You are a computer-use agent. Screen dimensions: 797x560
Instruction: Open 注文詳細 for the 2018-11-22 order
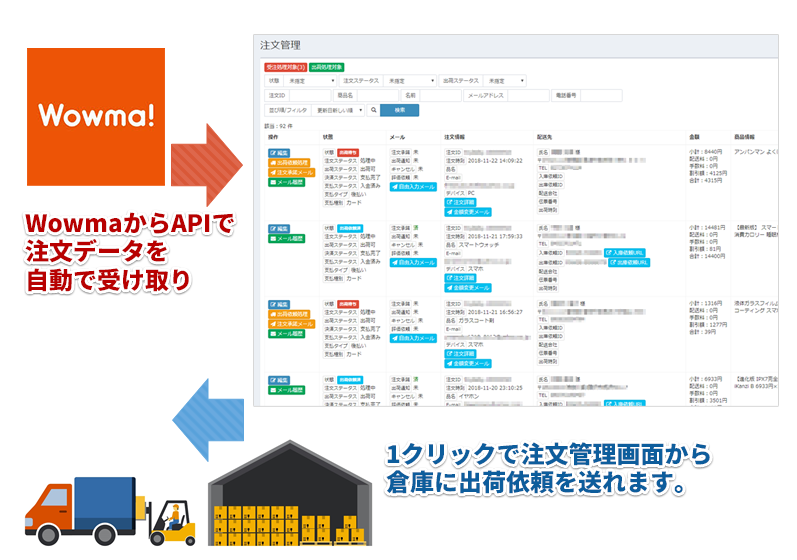[460, 202]
